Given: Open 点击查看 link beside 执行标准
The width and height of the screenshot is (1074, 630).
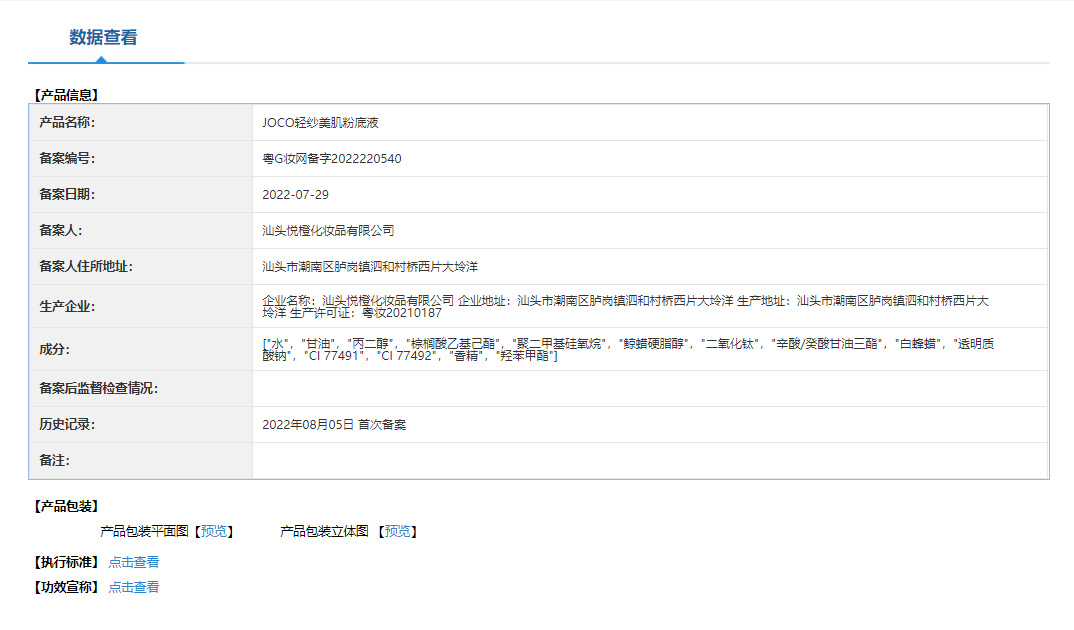Looking at the screenshot, I should click(x=134, y=562).
